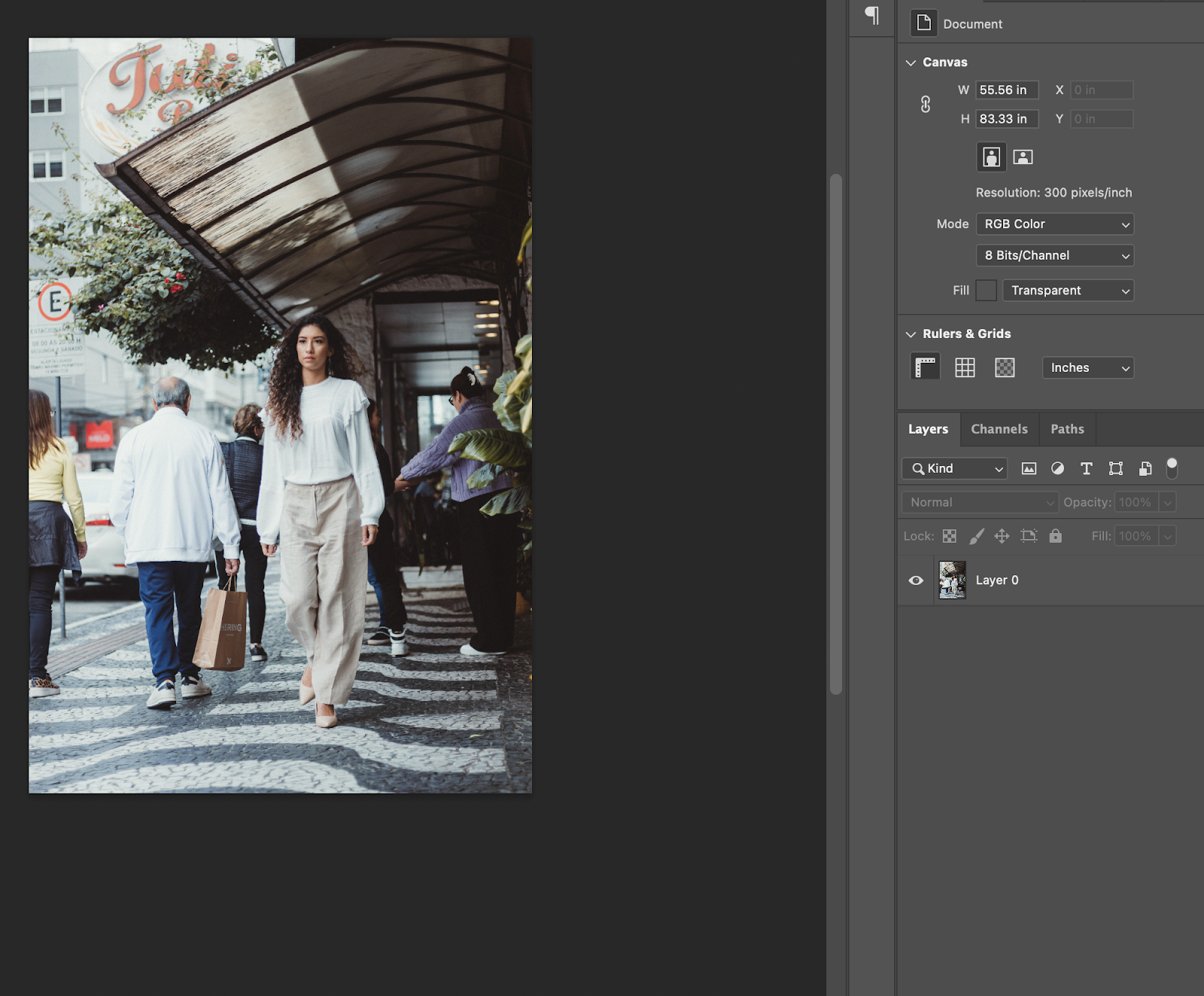The width and height of the screenshot is (1204, 996).
Task: Toggle the pixel grid transparency icon
Action: pyautogui.click(x=1005, y=367)
